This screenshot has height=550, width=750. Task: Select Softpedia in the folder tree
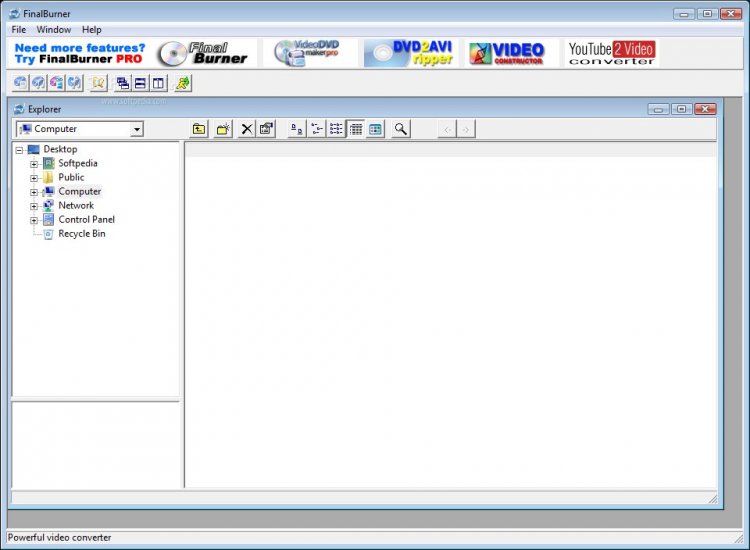tap(77, 163)
